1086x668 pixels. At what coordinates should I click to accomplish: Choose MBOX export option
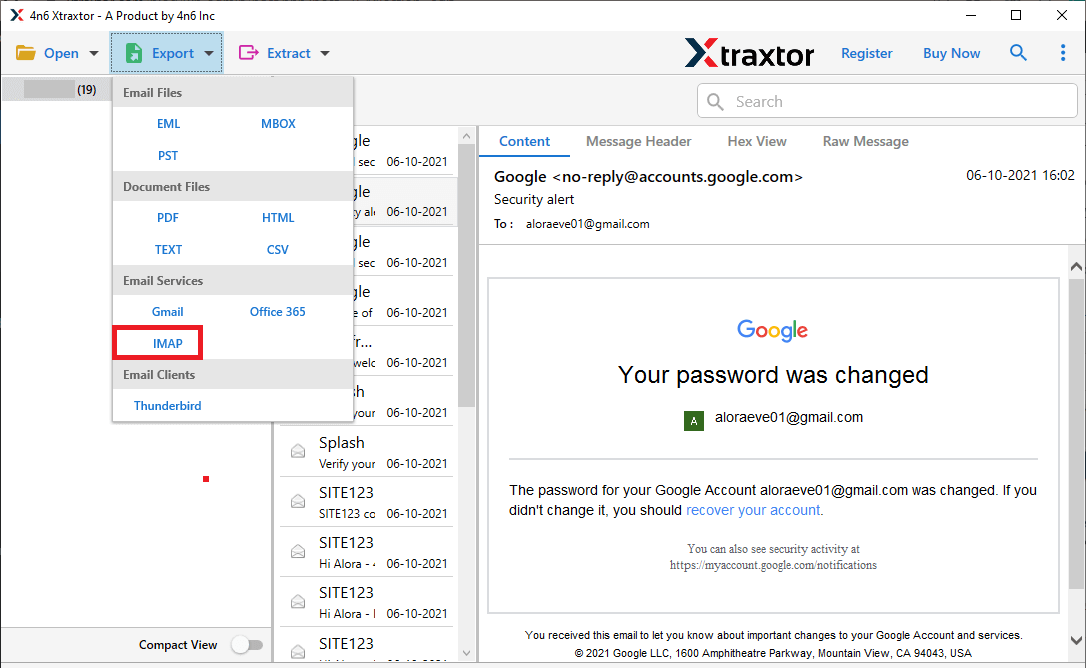coord(278,123)
